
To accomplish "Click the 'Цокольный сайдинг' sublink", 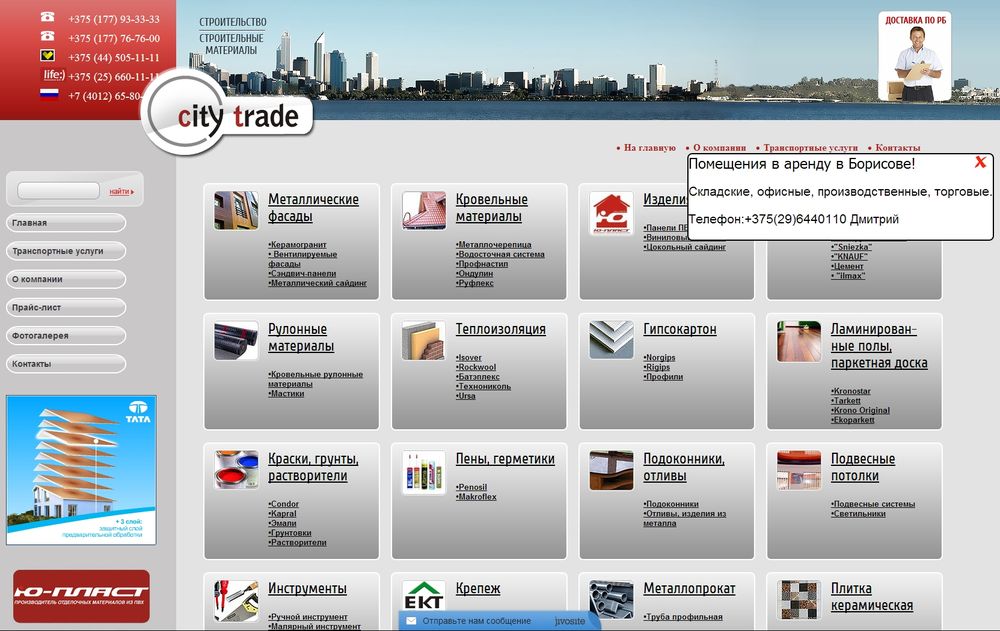I will pyautogui.click(x=685, y=247).
